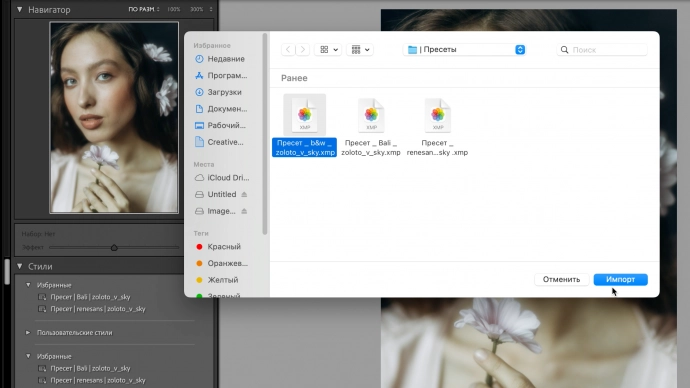
Task: Open the Untitled volume in the sidebar
Action: 216,194
